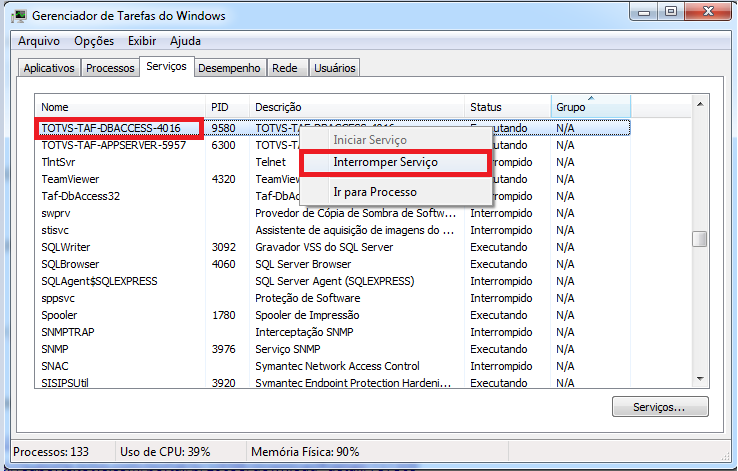Select the TeamViewer service name

point(70,179)
